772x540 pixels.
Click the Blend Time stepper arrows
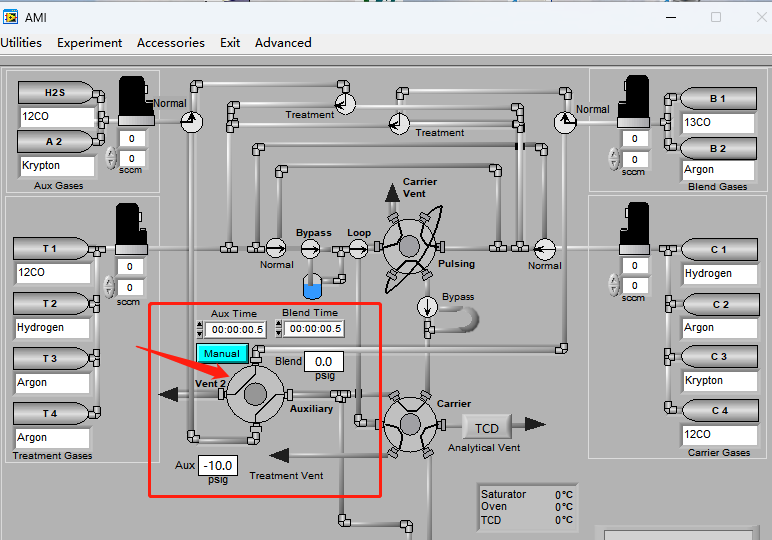pyautogui.click(x=277, y=329)
